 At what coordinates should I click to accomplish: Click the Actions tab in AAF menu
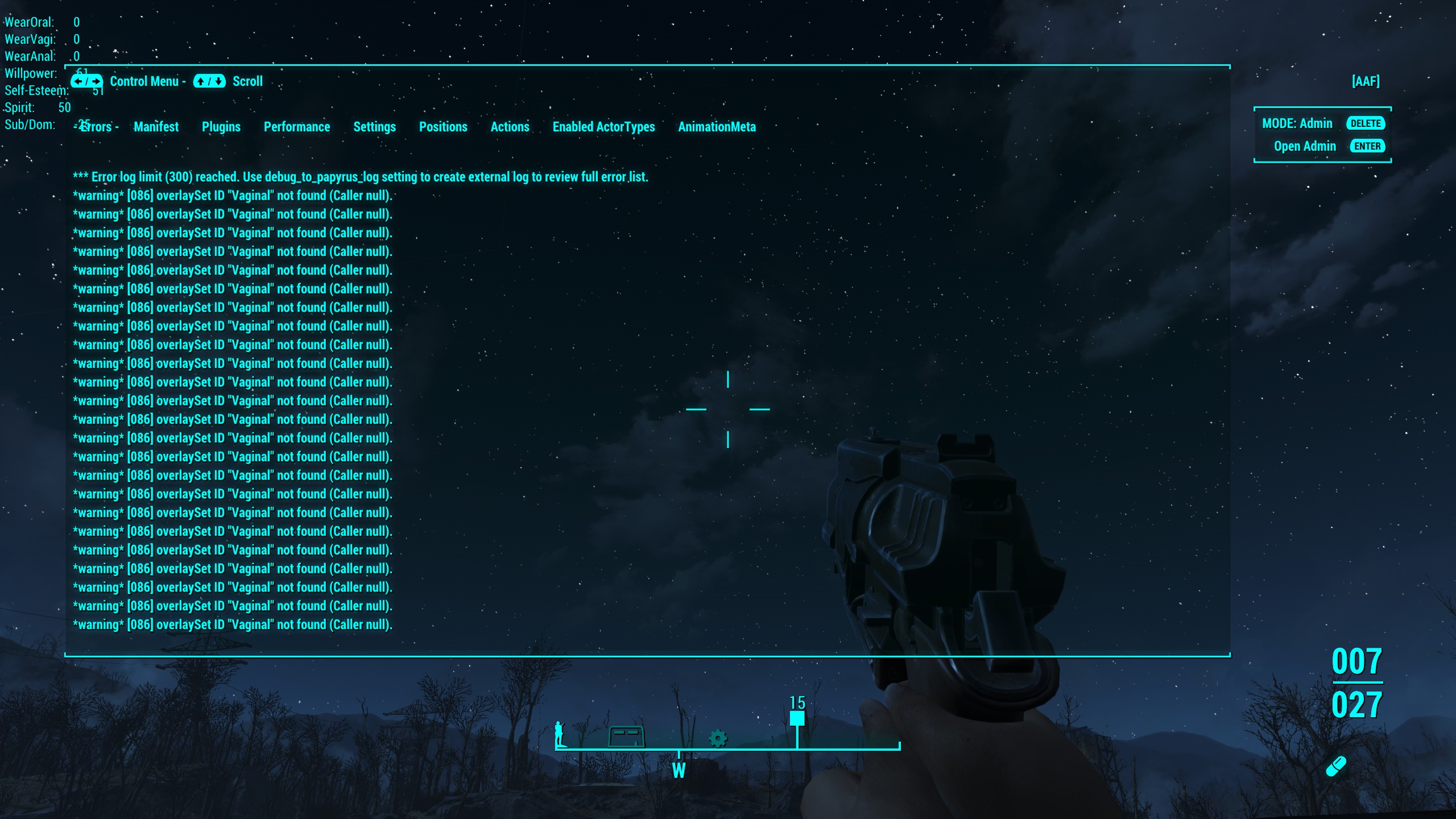click(510, 126)
